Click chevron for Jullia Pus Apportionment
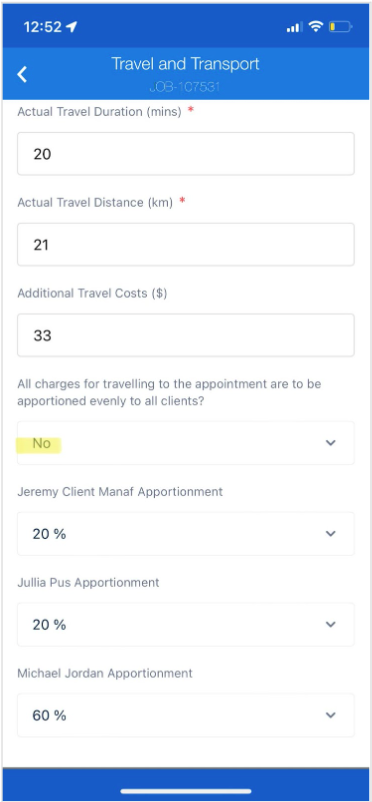 pos(331,625)
